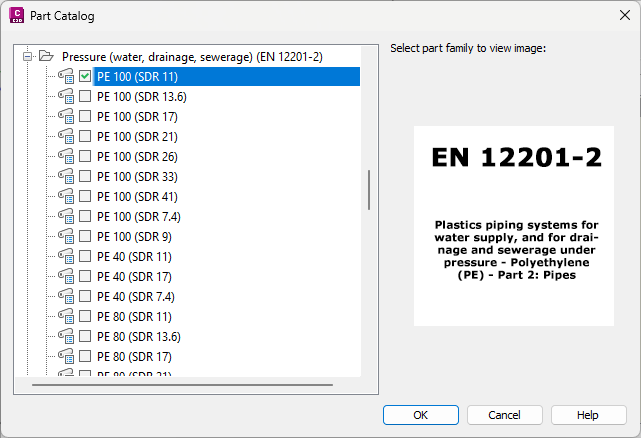Tick the PE 40 (SDR 17) checkbox
Viewport: 641px width, 438px height.
(85, 277)
